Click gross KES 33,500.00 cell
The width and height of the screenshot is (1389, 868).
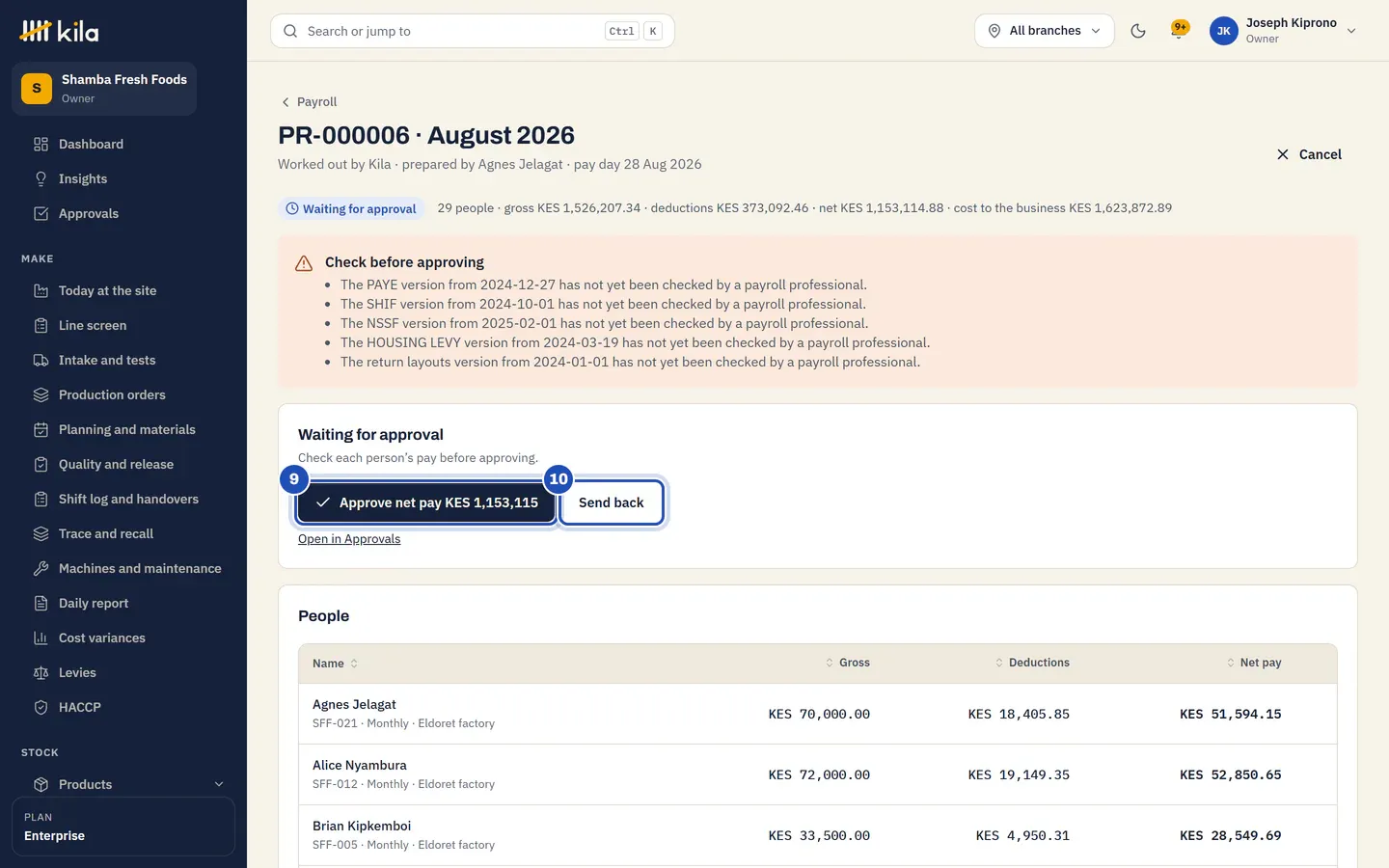coord(819,835)
